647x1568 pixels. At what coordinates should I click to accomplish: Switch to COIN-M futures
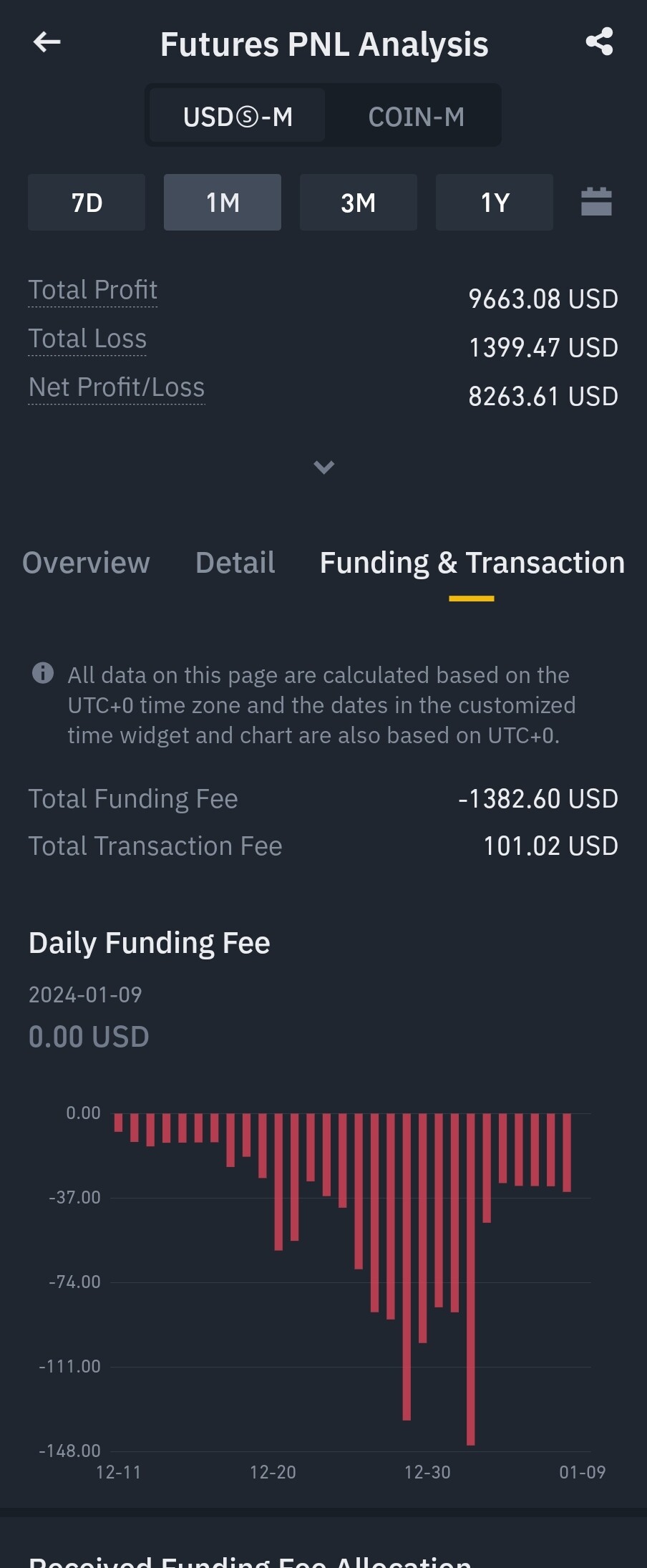click(x=416, y=116)
